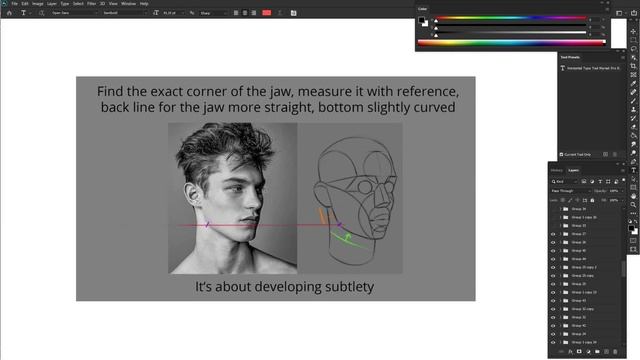This screenshot has height=360, width=640.
Task: Select the Move tool
Action: point(633,31)
